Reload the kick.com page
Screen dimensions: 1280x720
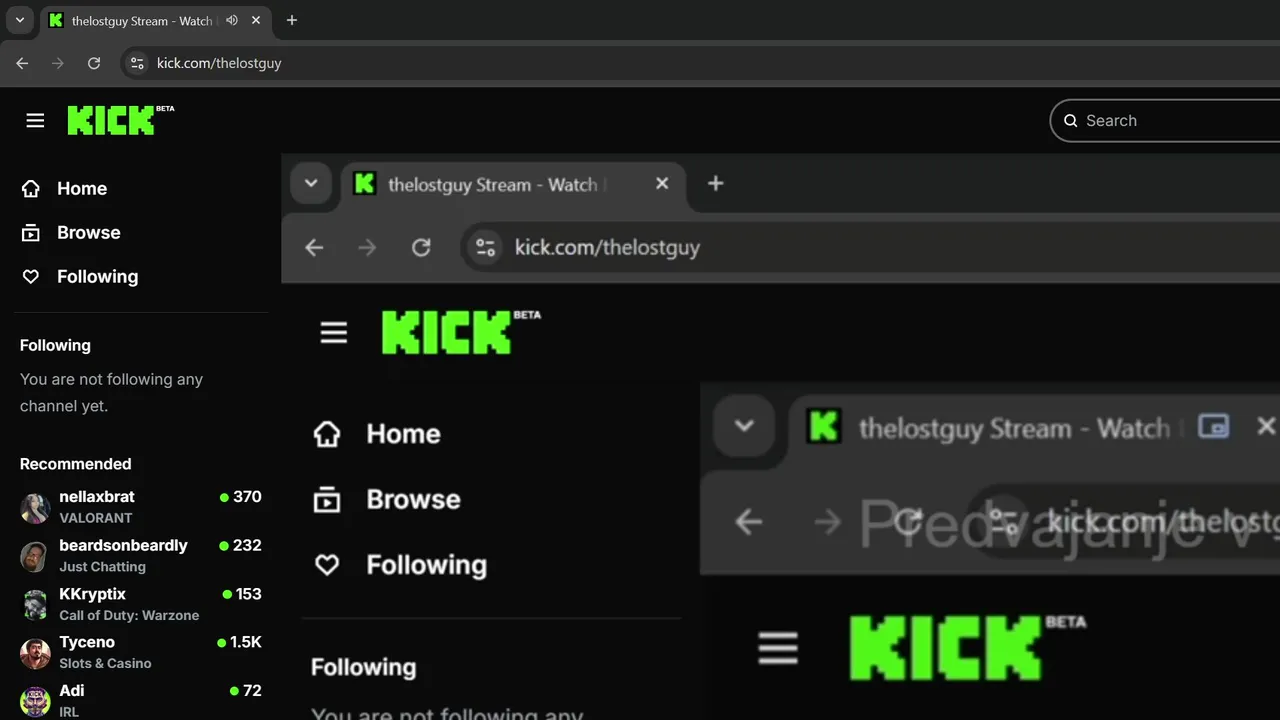(94, 63)
